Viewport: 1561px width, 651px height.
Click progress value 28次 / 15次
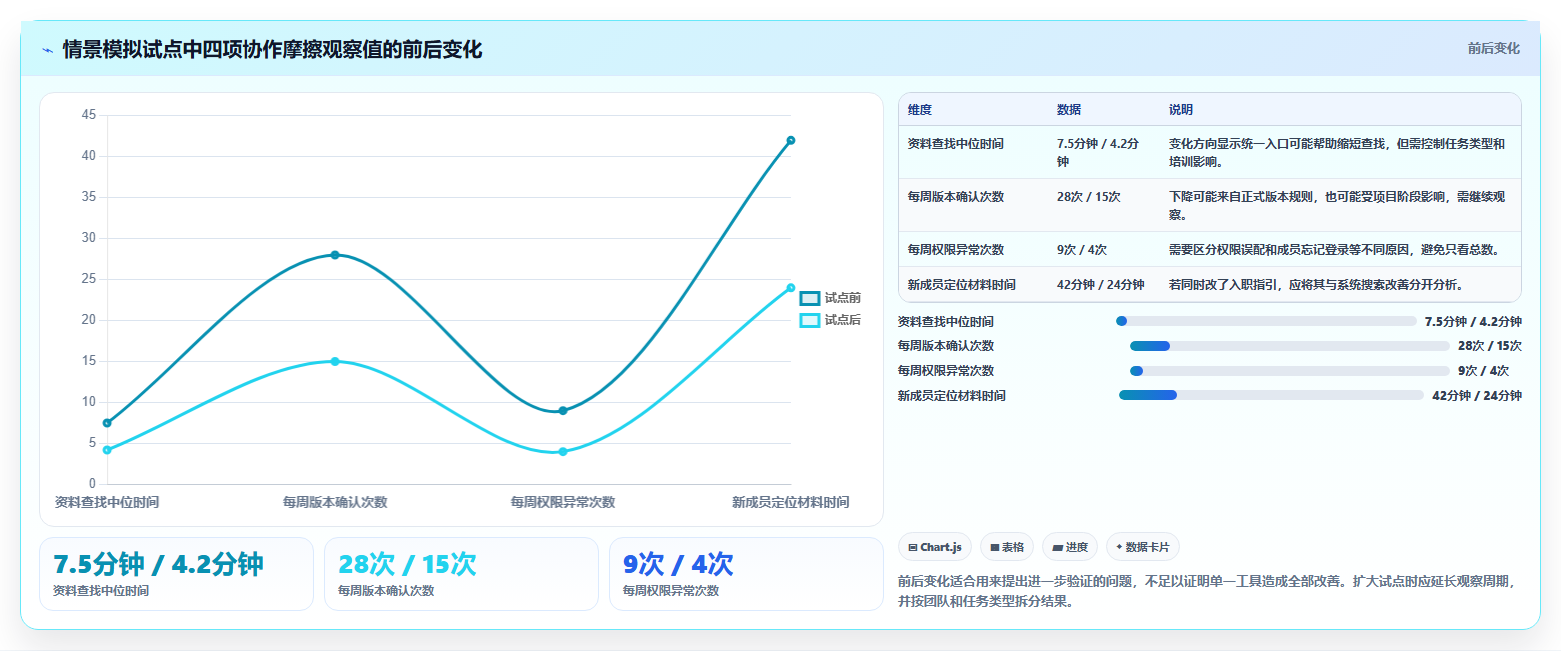pos(1490,346)
